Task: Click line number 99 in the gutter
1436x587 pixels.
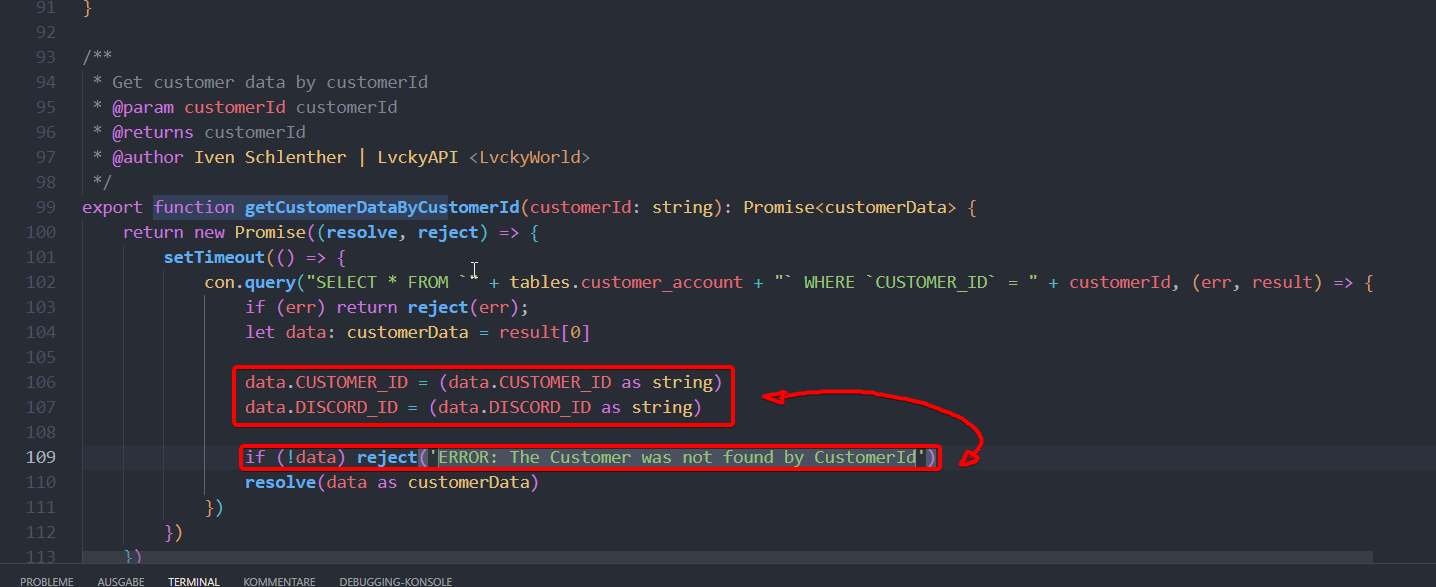Action: point(44,207)
